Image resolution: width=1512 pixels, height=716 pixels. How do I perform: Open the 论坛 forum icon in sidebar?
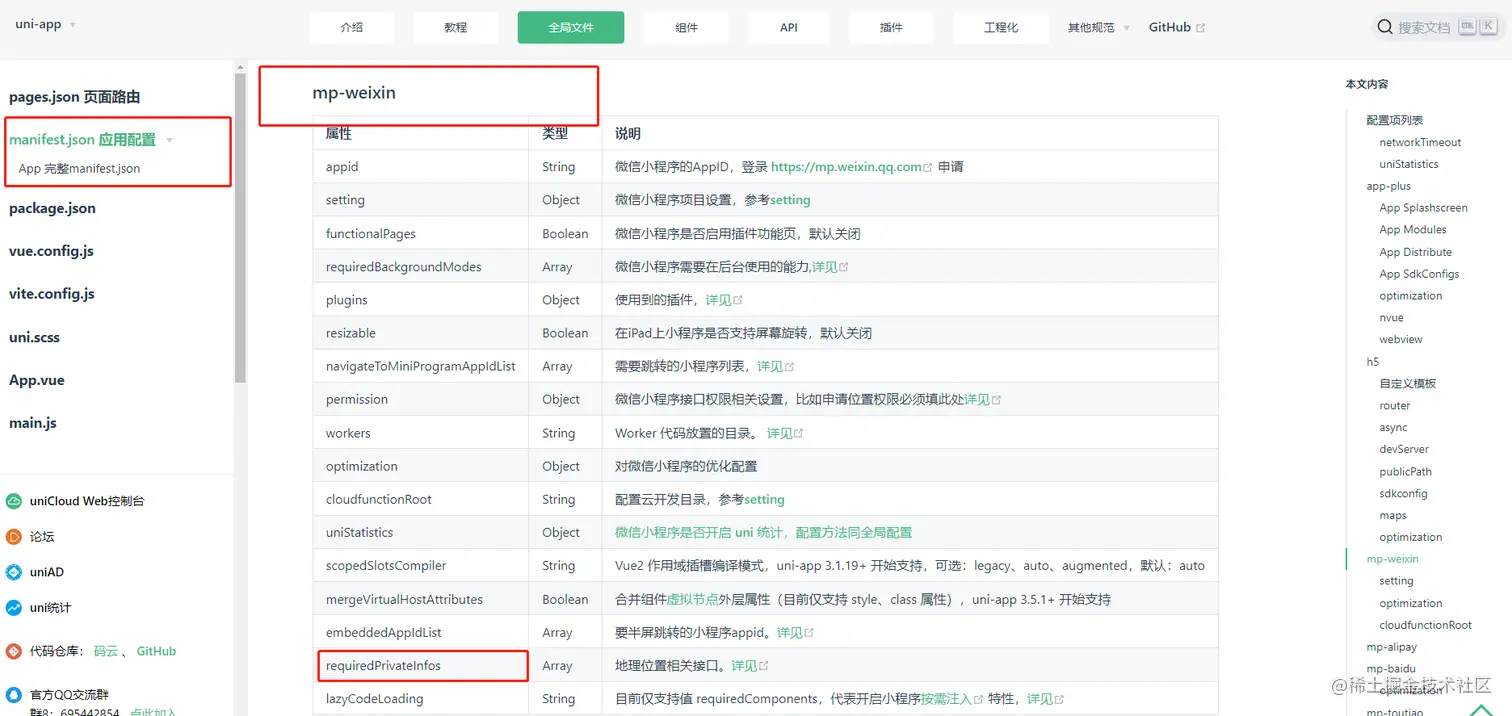coord(14,537)
